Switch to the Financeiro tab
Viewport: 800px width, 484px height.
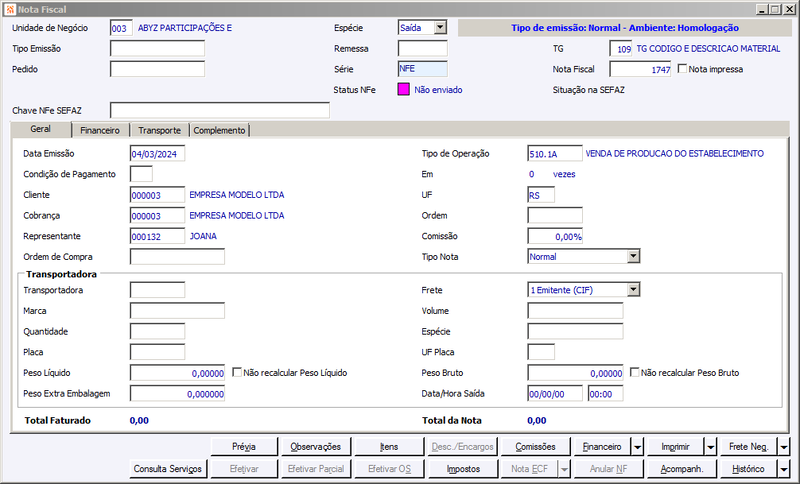(100, 131)
